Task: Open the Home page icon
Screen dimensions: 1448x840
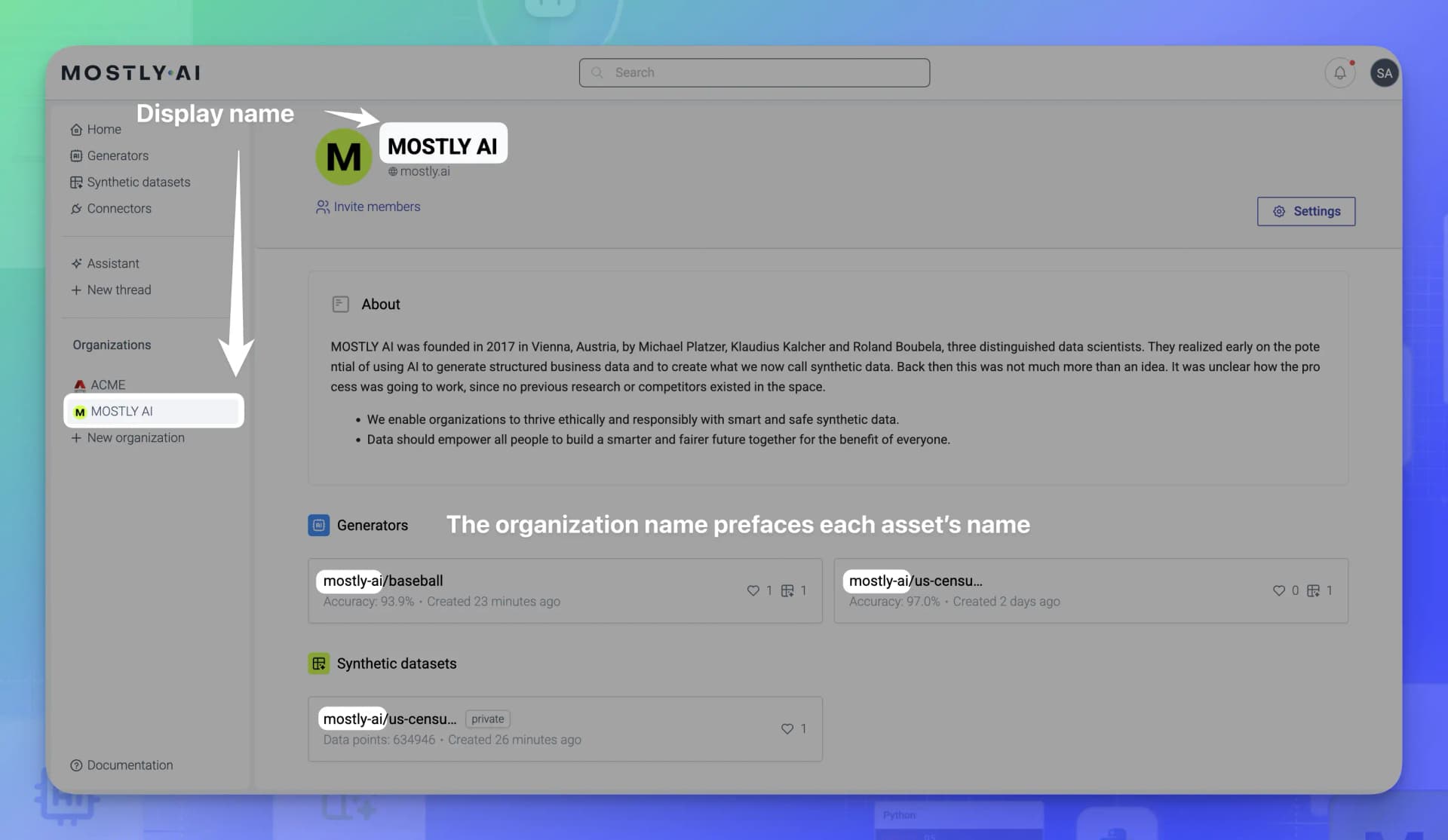Action: point(76,129)
